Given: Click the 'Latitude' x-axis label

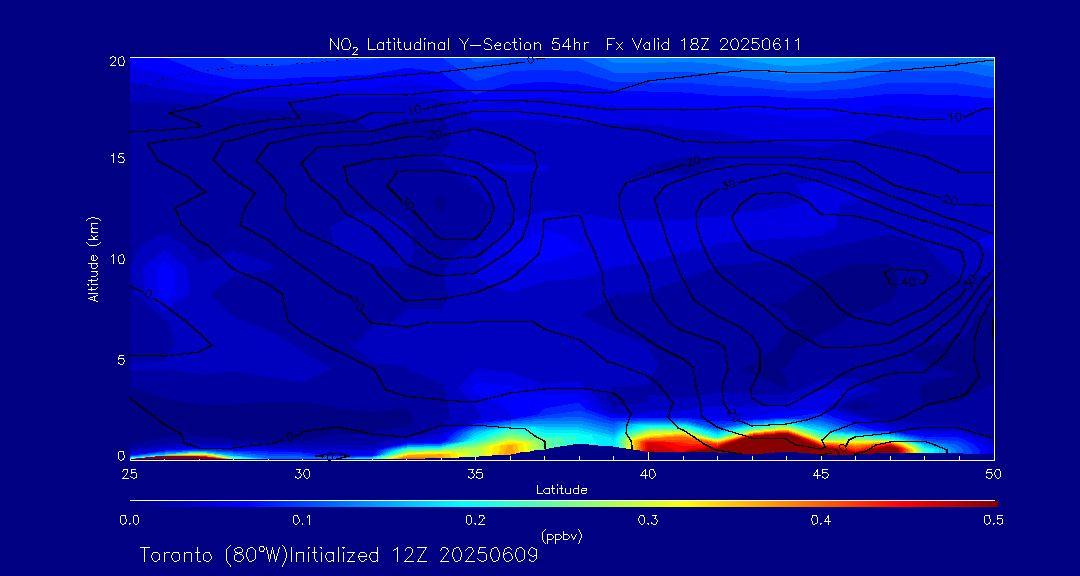Looking at the screenshot, I should (562, 490).
